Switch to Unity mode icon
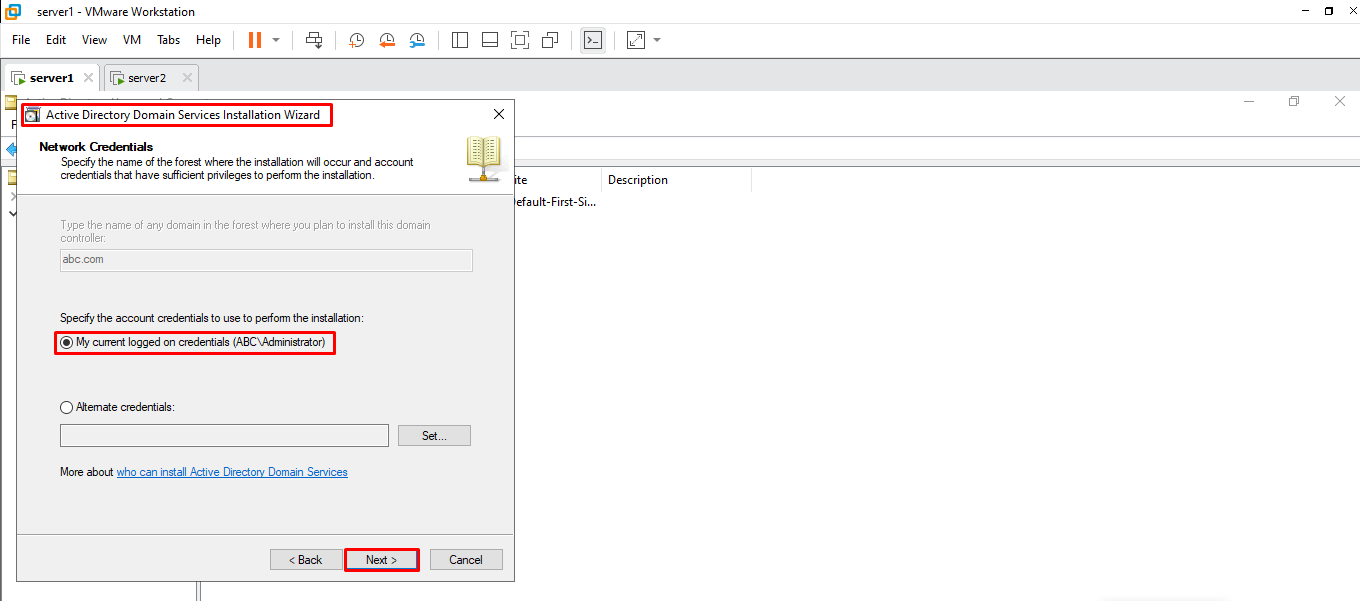This screenshot has width=1360, height=601. pos(550,40)
